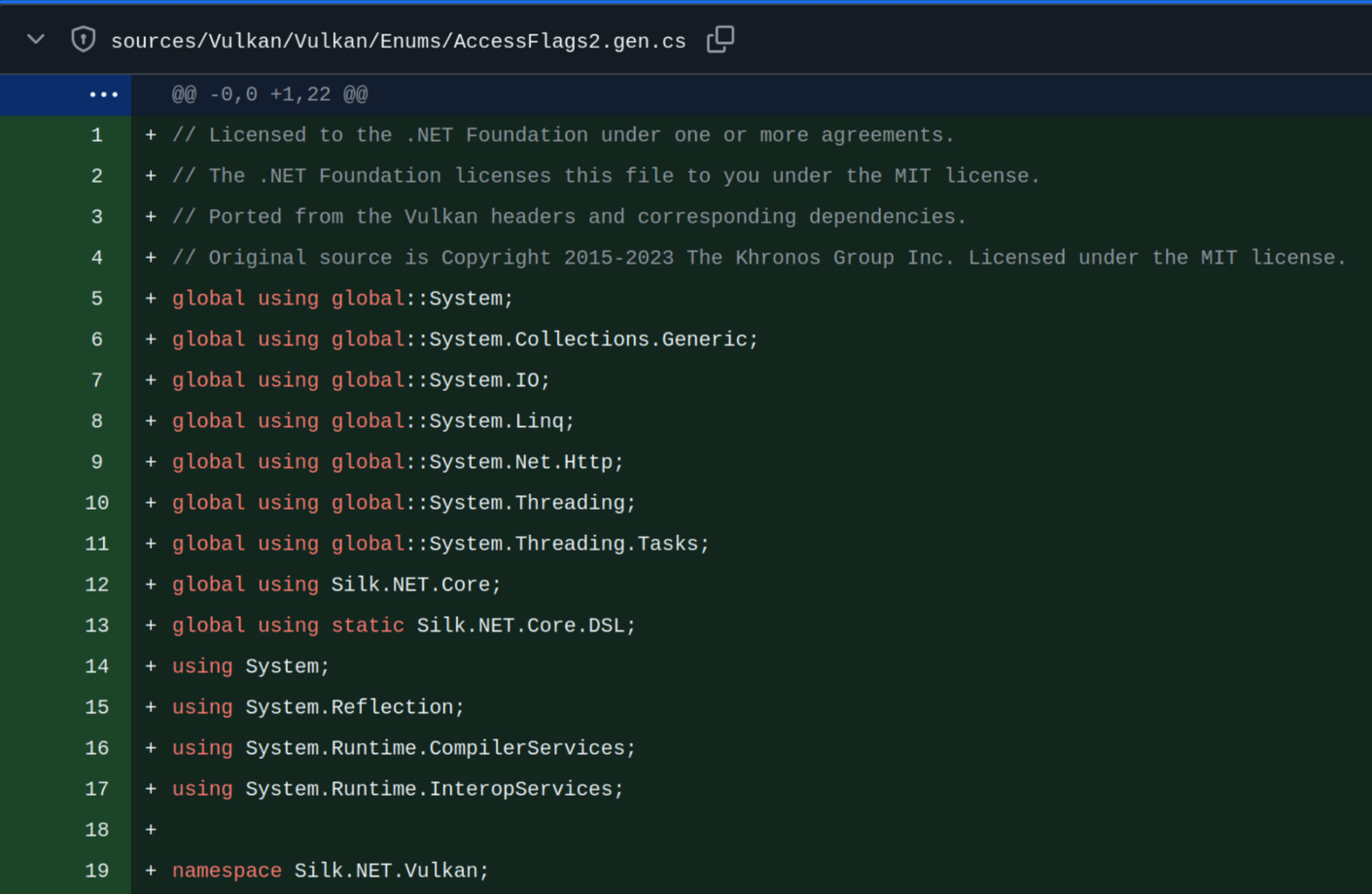
Task: Click the 'global::System.IO;' code line
Action: pyautogui.click(x=361, y=380)
